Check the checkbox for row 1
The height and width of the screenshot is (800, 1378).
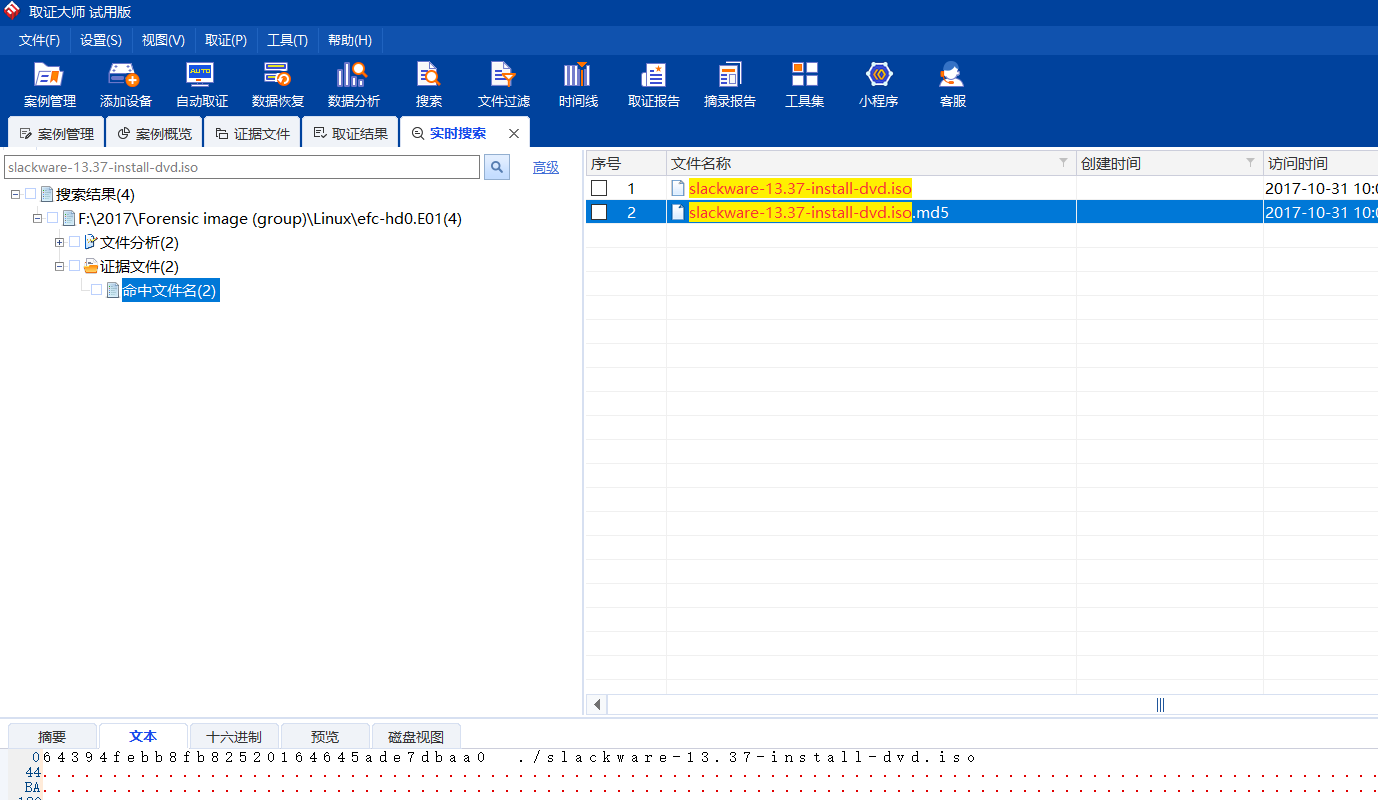[x=599, y=188]
